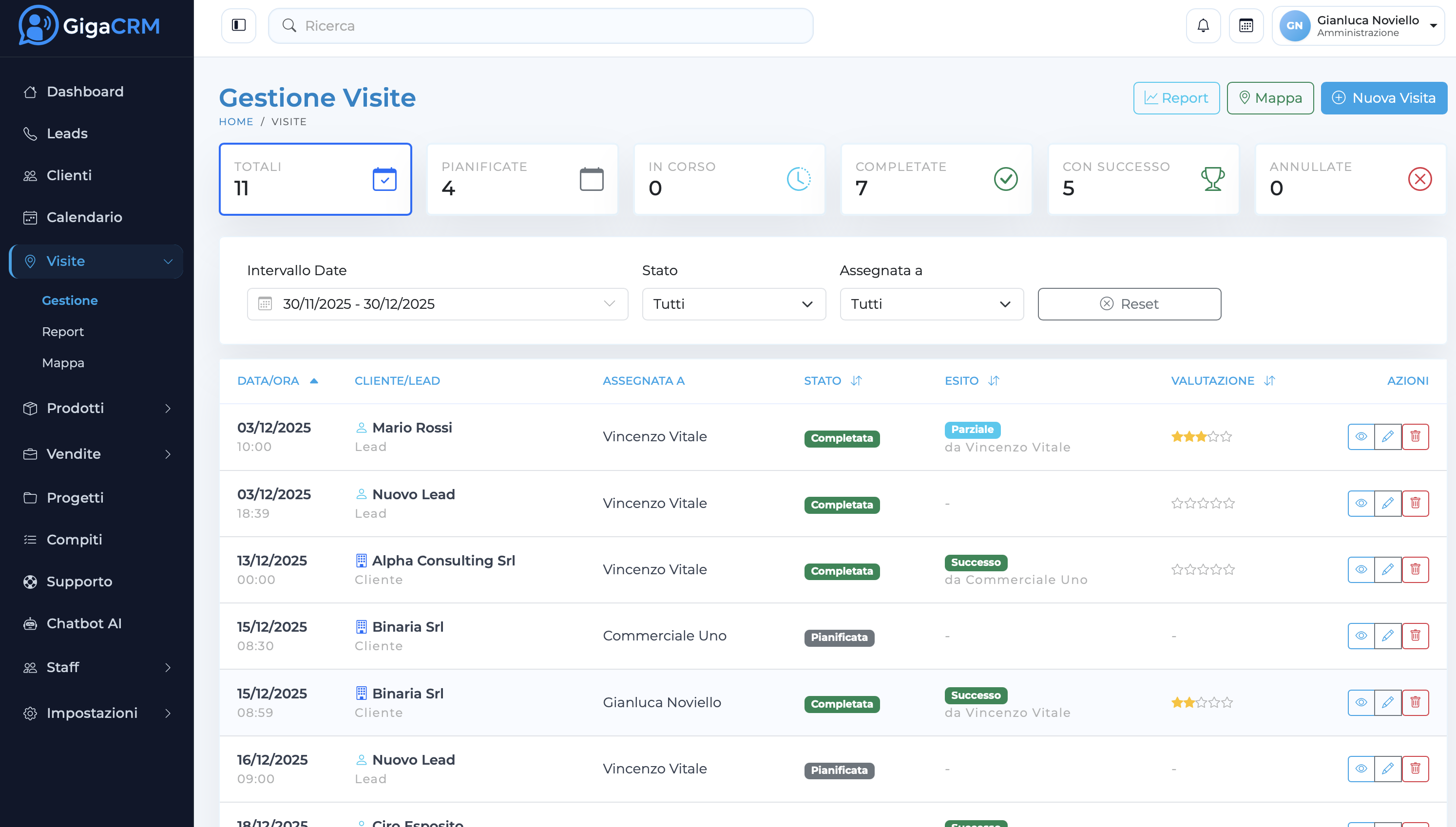Edit the Mario Rossi visit with pencil icon
This screenshot has height=827, width=1456.
[1388, 436]
